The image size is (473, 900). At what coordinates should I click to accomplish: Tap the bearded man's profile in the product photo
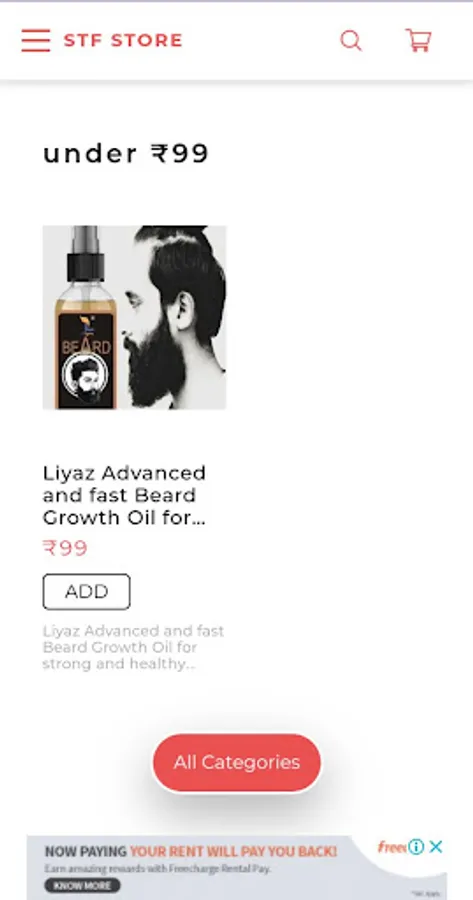coord(175,317)
